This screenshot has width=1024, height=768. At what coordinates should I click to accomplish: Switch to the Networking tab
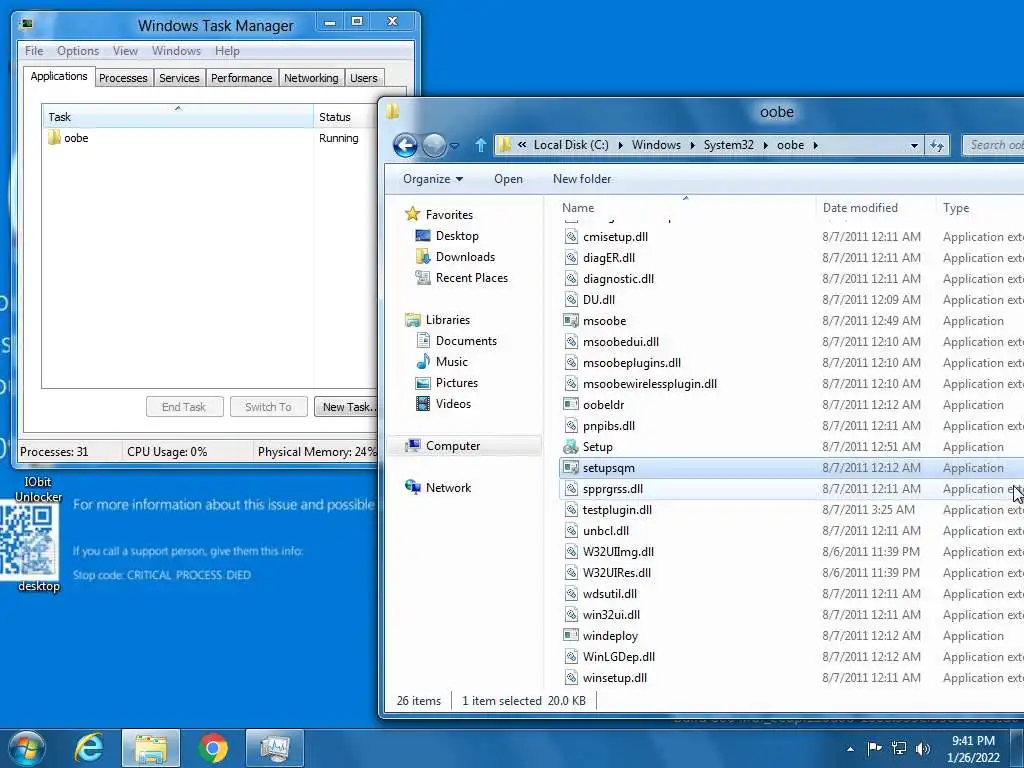(x=311, y=78)
